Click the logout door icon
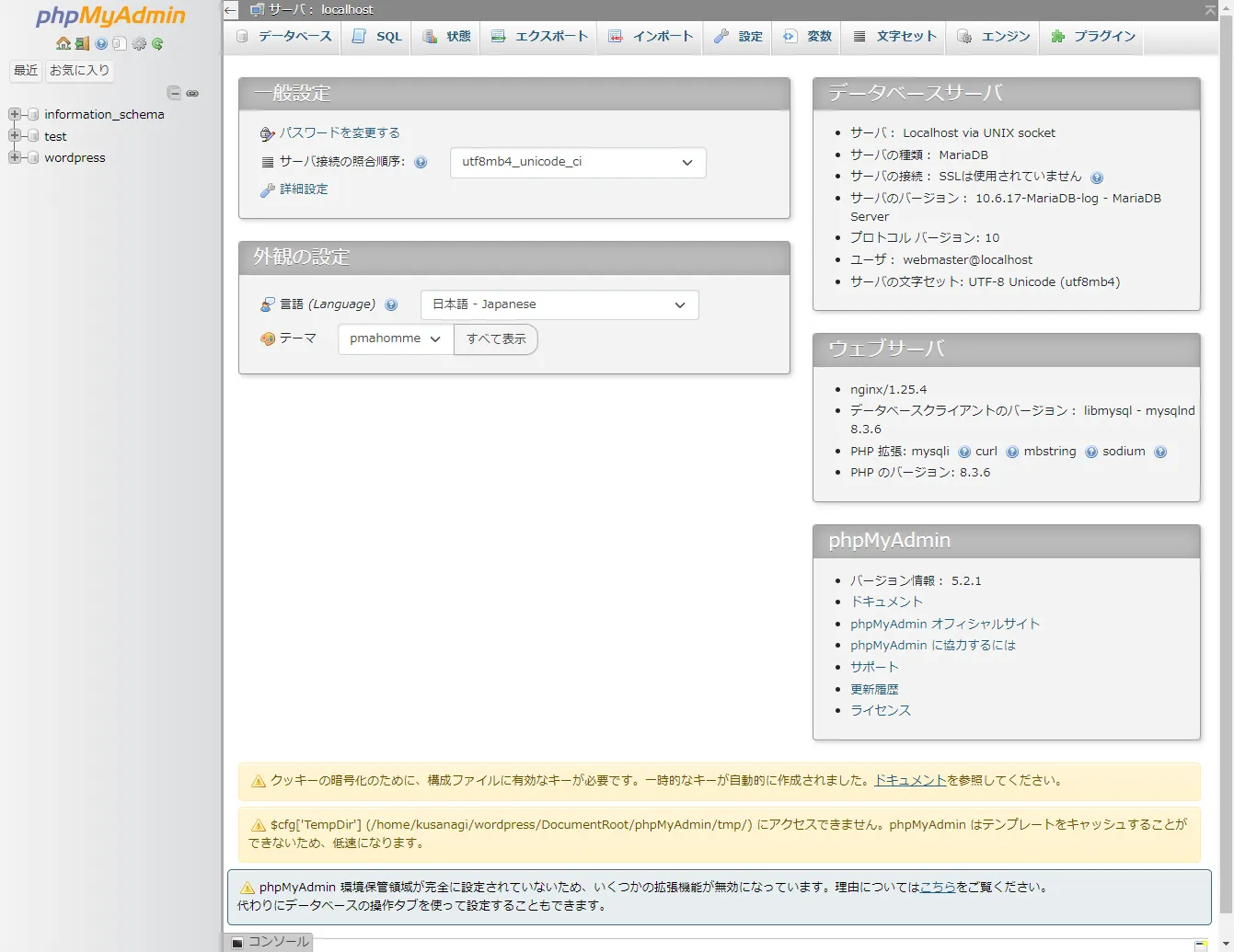The height and width of the screenshot is (952, 1234). 82,43
